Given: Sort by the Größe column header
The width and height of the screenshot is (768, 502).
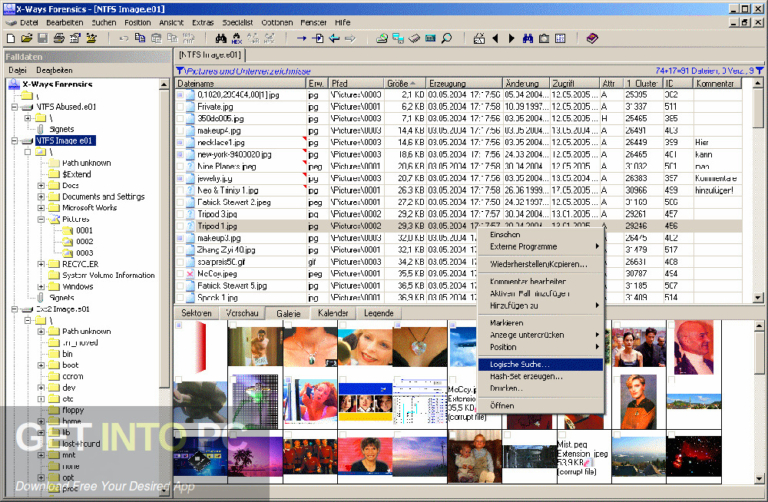Looking at the screenshot, I should 404,84.
